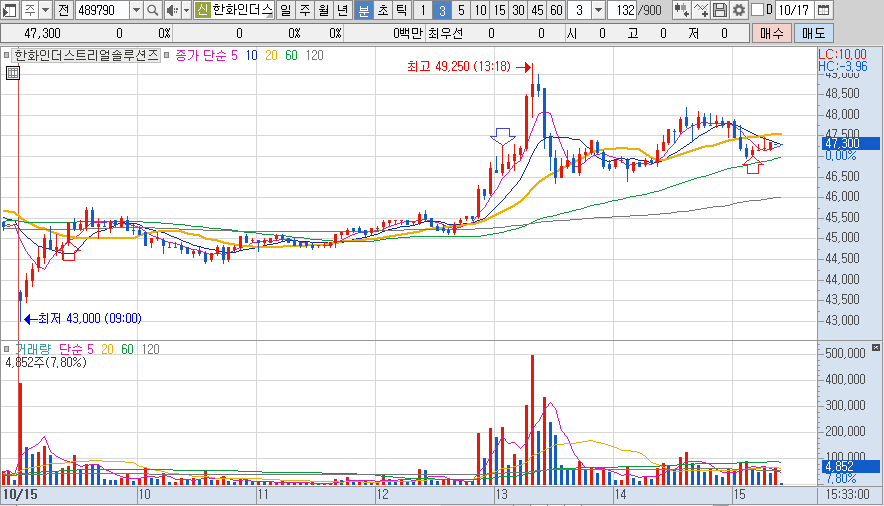Click the 최우선 quote field label

(445, 33)
